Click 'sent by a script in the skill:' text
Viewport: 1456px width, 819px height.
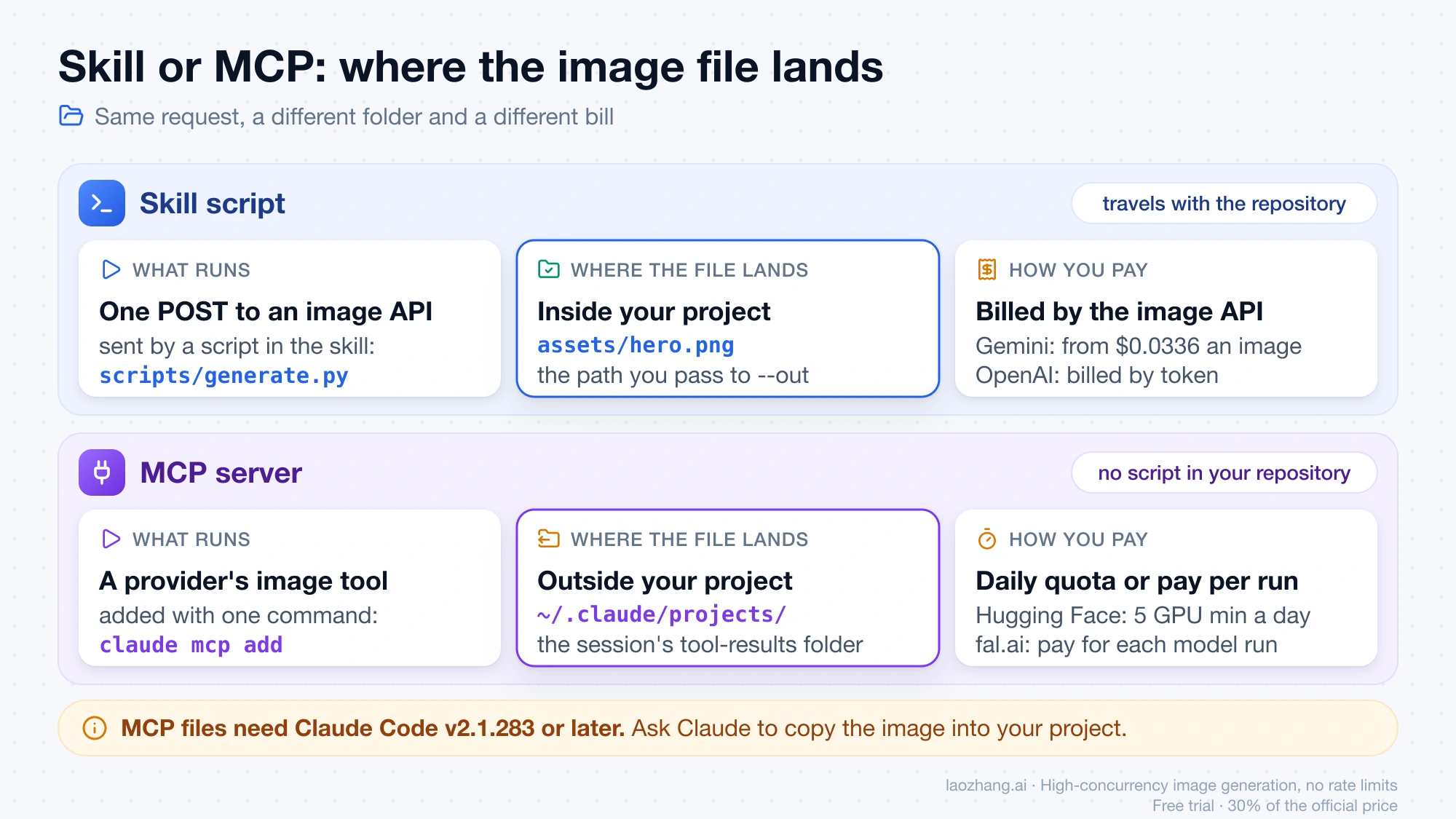[237, 346]
